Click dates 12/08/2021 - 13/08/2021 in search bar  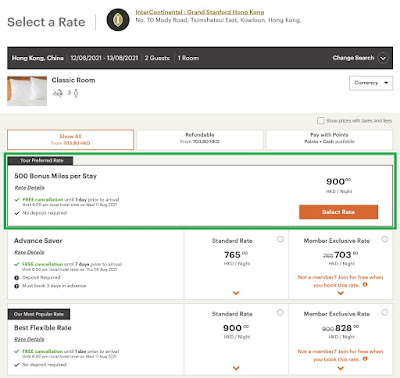(x=104, y=58)
